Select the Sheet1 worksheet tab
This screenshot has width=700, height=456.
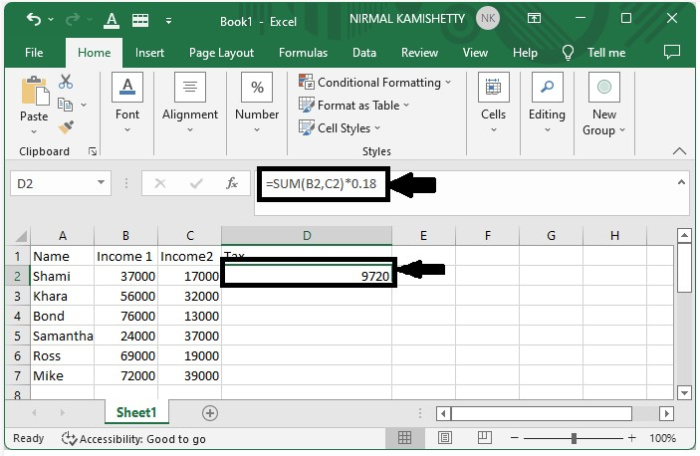click(136, 412)
